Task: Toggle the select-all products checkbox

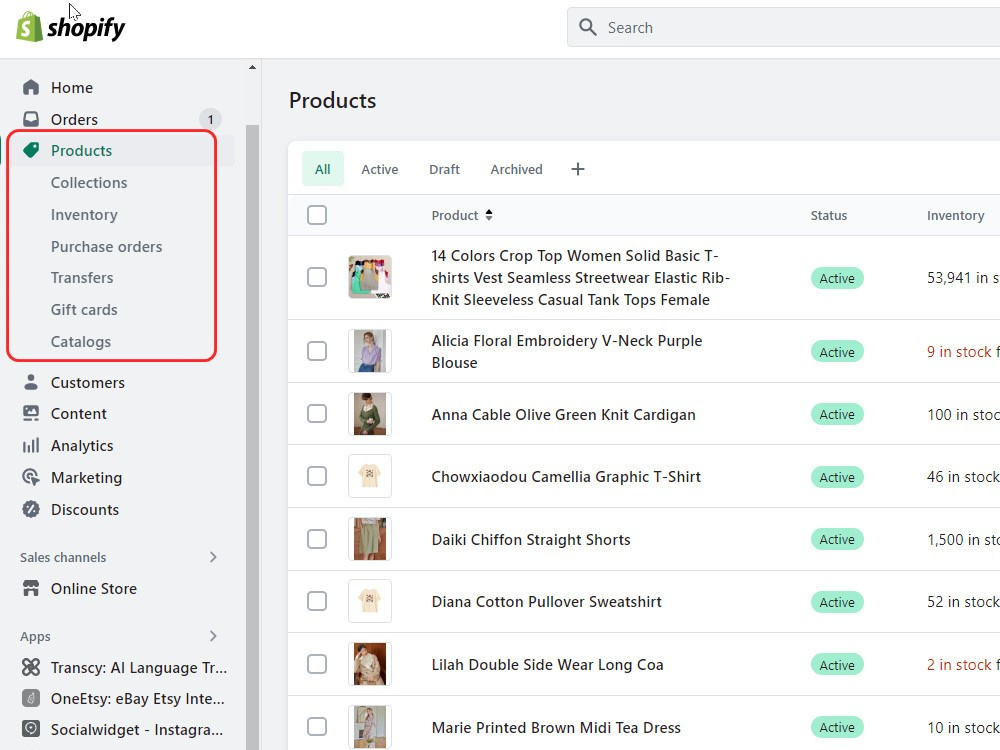Action: 317,215
